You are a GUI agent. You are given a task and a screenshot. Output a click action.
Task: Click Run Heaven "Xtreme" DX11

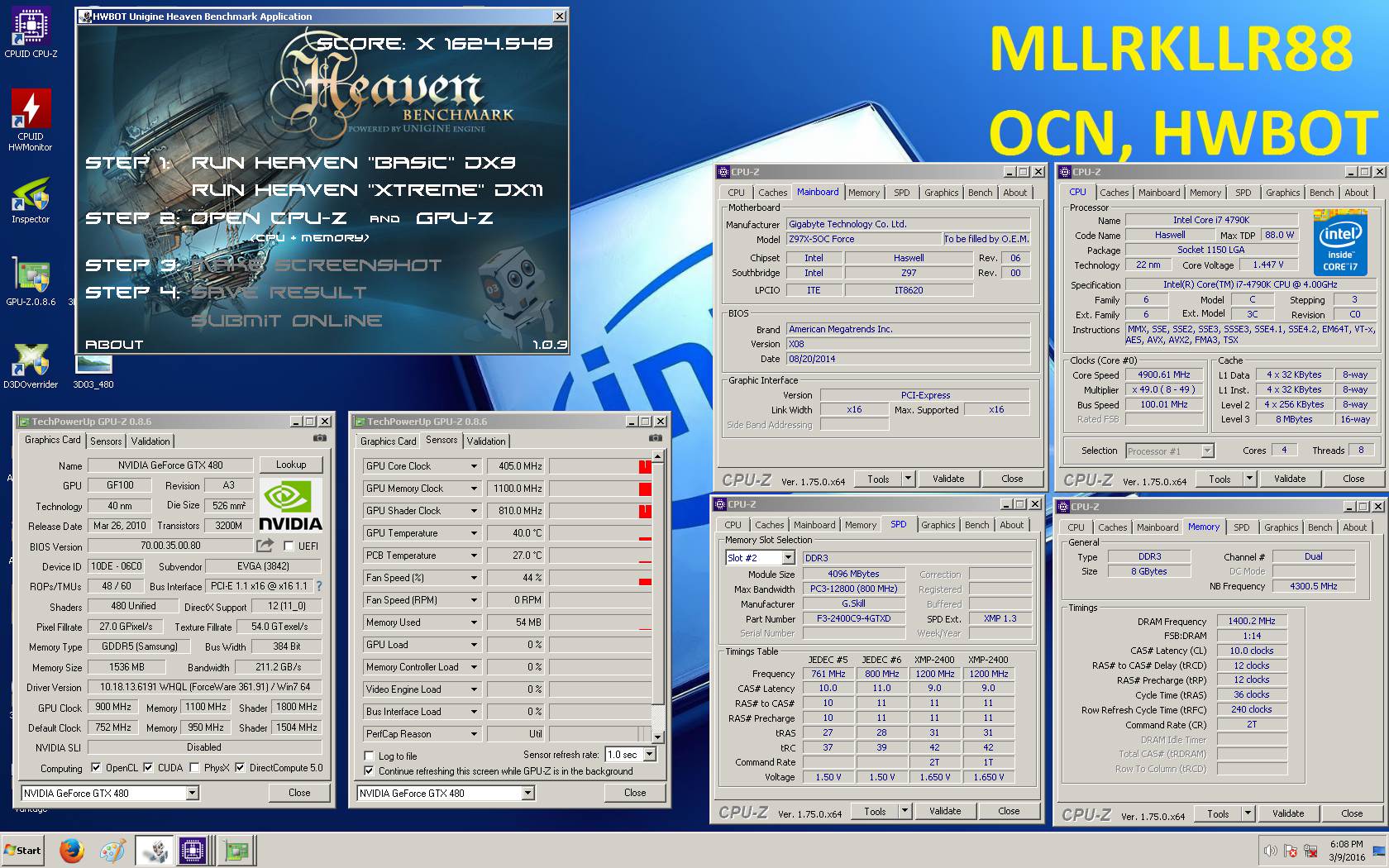pyautogui.click(x=368, y=190)
